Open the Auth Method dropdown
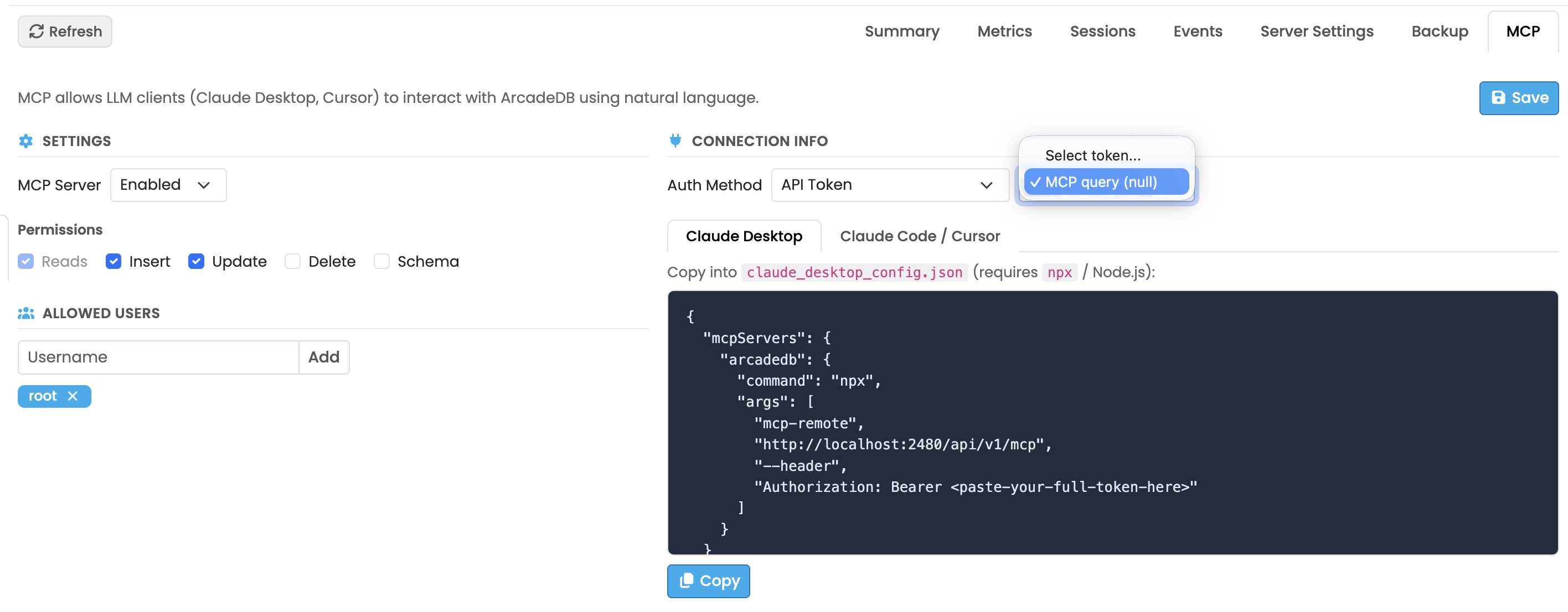 (889, 184)
